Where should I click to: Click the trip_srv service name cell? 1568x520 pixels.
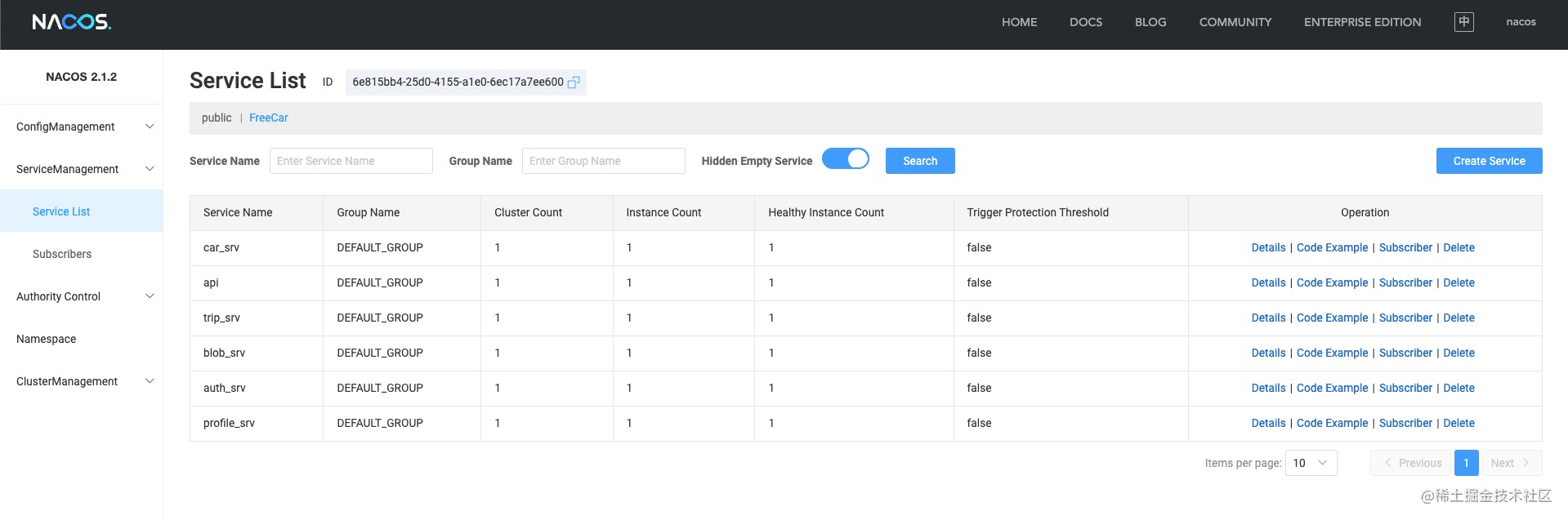point(257,318)
